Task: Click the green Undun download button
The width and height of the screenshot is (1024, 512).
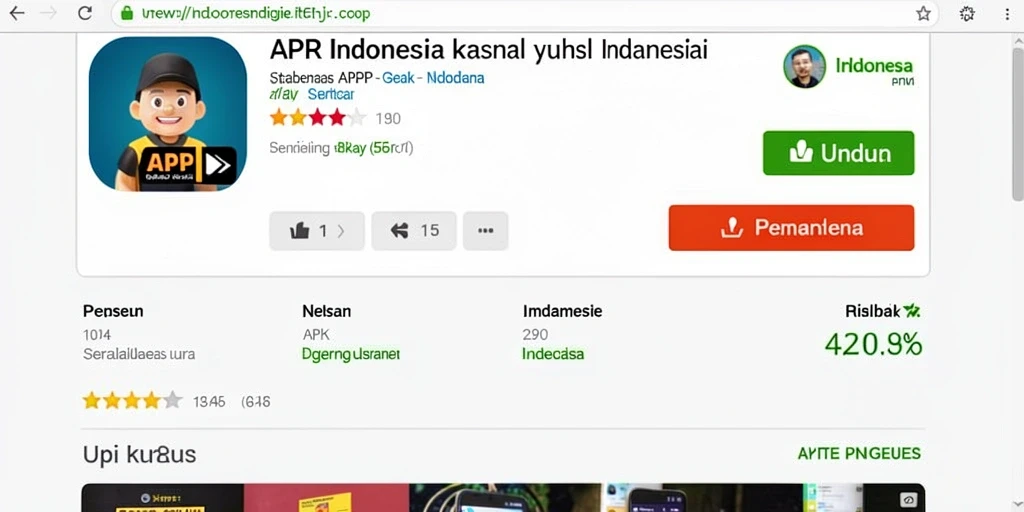Action: coord(839,153)
